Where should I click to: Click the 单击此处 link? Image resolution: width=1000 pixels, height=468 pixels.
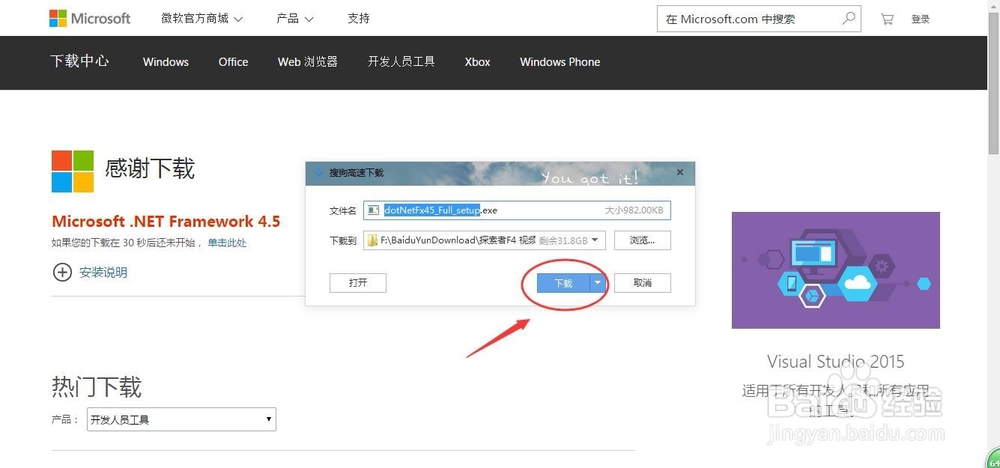click(227, 243)
